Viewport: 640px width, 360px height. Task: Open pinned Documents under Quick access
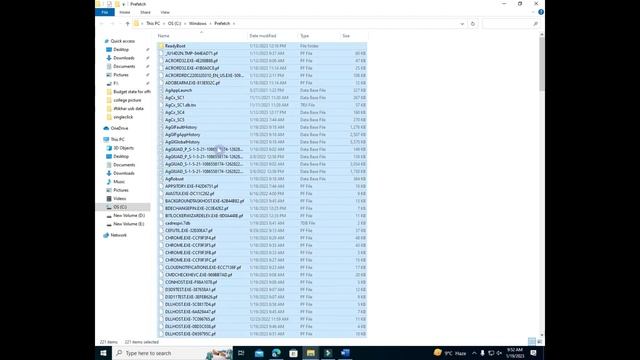(x=124, y=66)
